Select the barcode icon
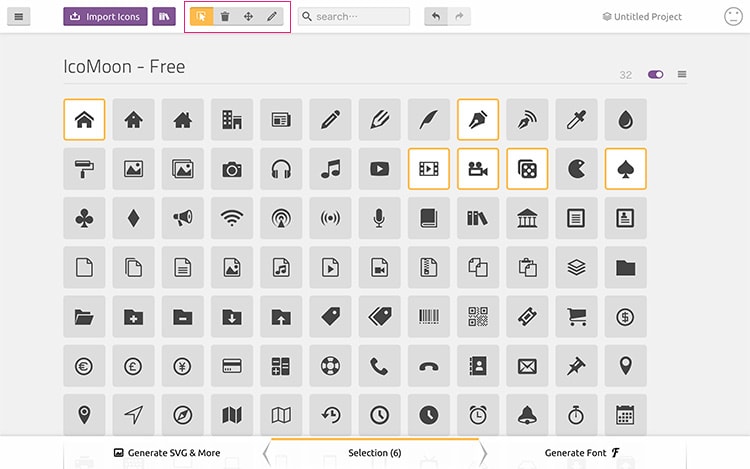The image size is (750, 469). pyautogui.click(x=429, y=316)
